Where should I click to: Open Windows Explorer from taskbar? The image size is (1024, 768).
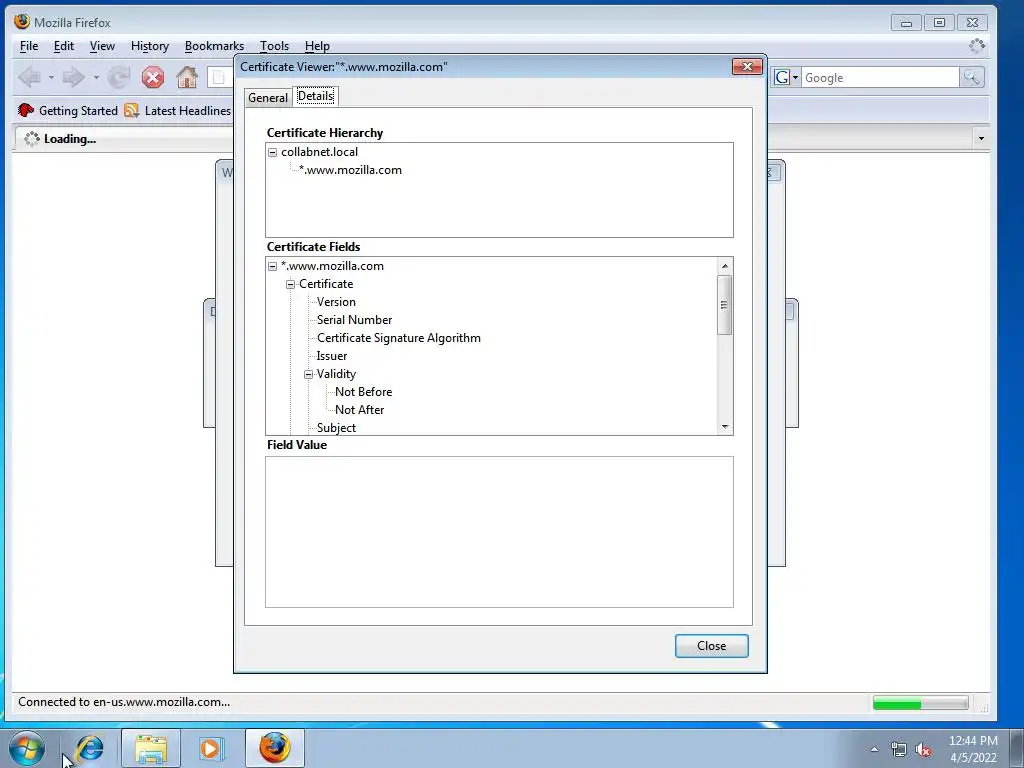[x=151, y=748]
